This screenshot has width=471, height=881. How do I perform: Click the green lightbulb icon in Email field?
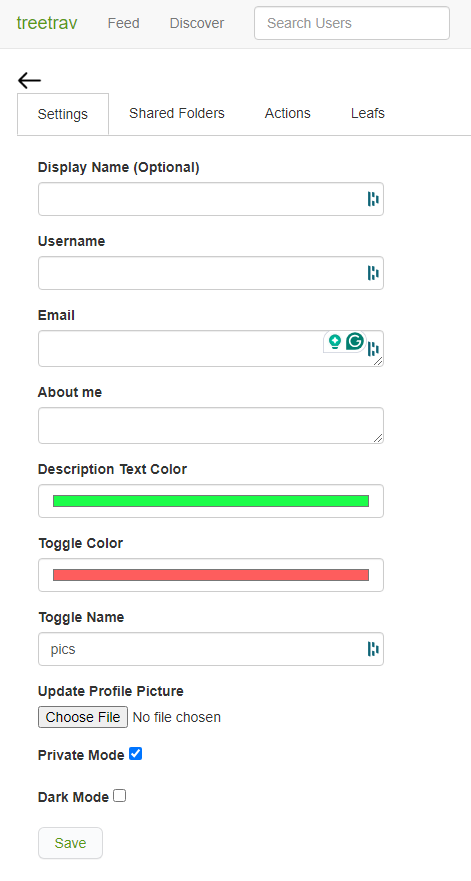(x=335, y=342)
